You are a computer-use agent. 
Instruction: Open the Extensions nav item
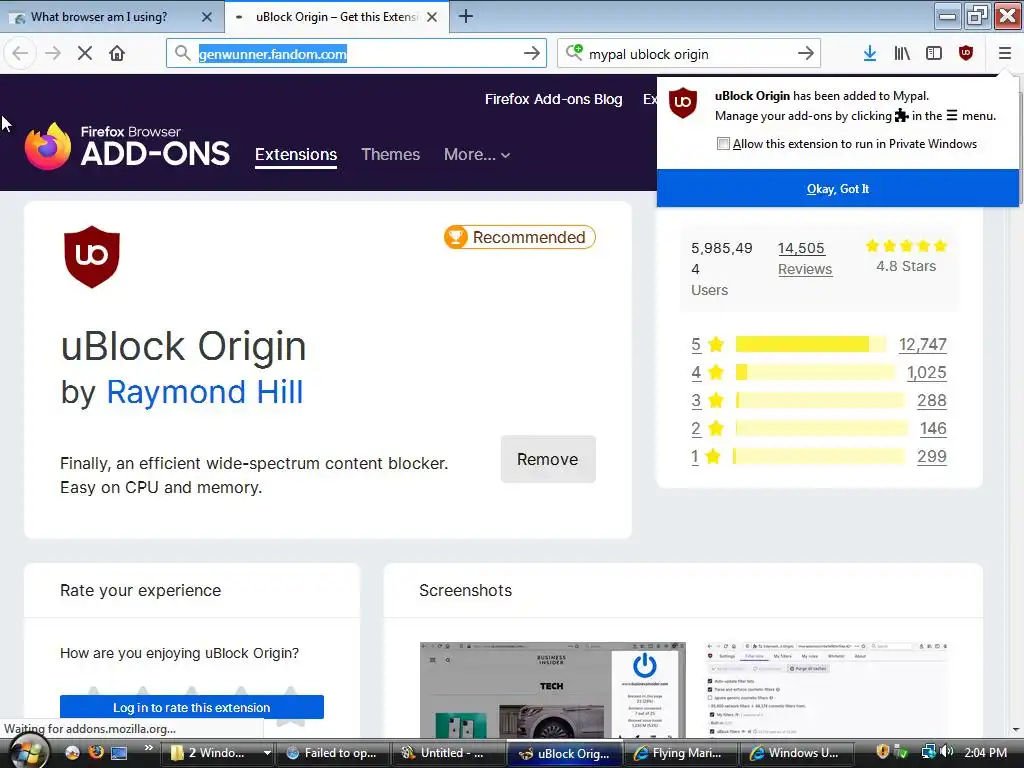(296, 155)
